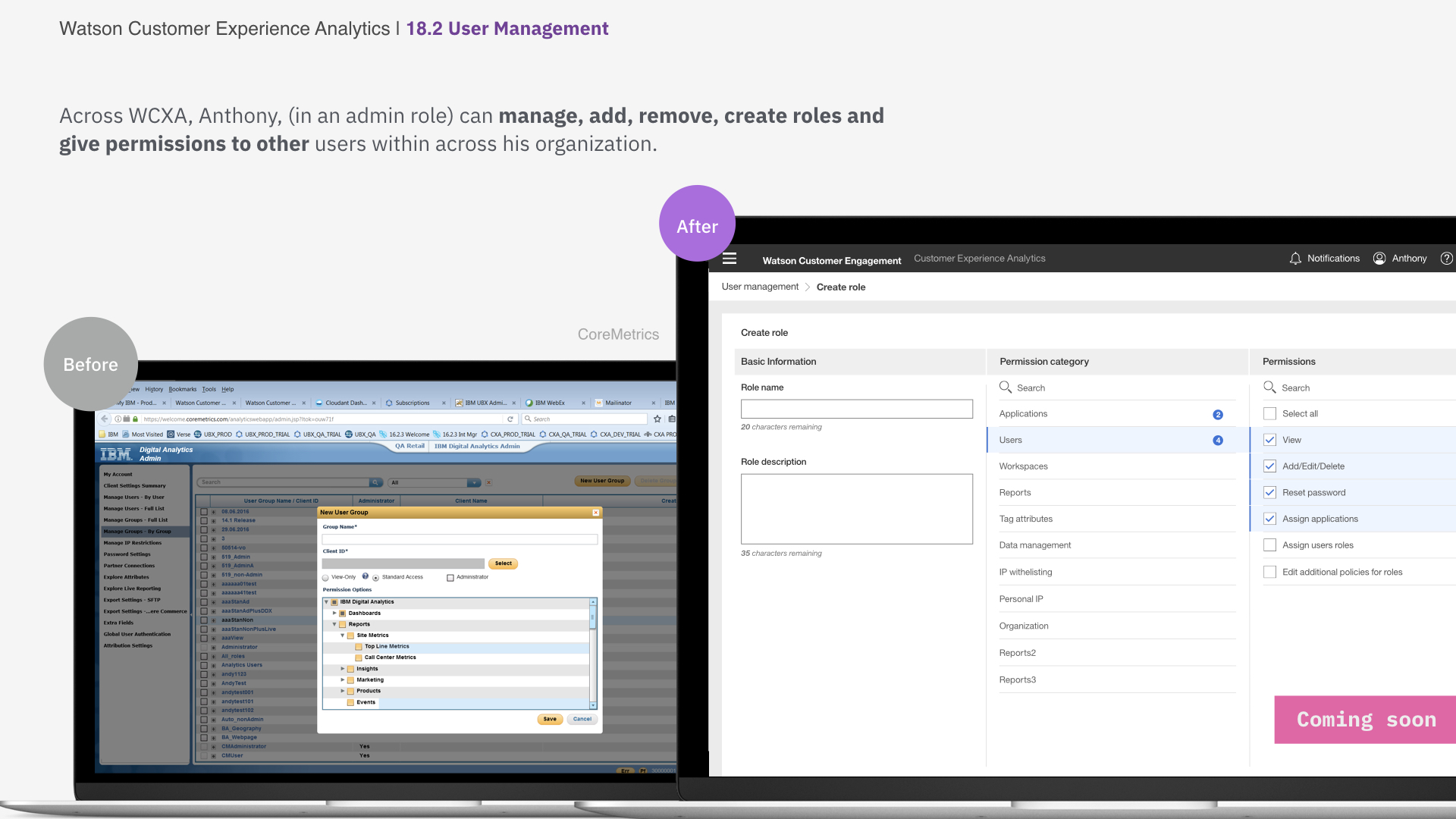
Task: Click the Role description text area
Action: pos(856,509)
